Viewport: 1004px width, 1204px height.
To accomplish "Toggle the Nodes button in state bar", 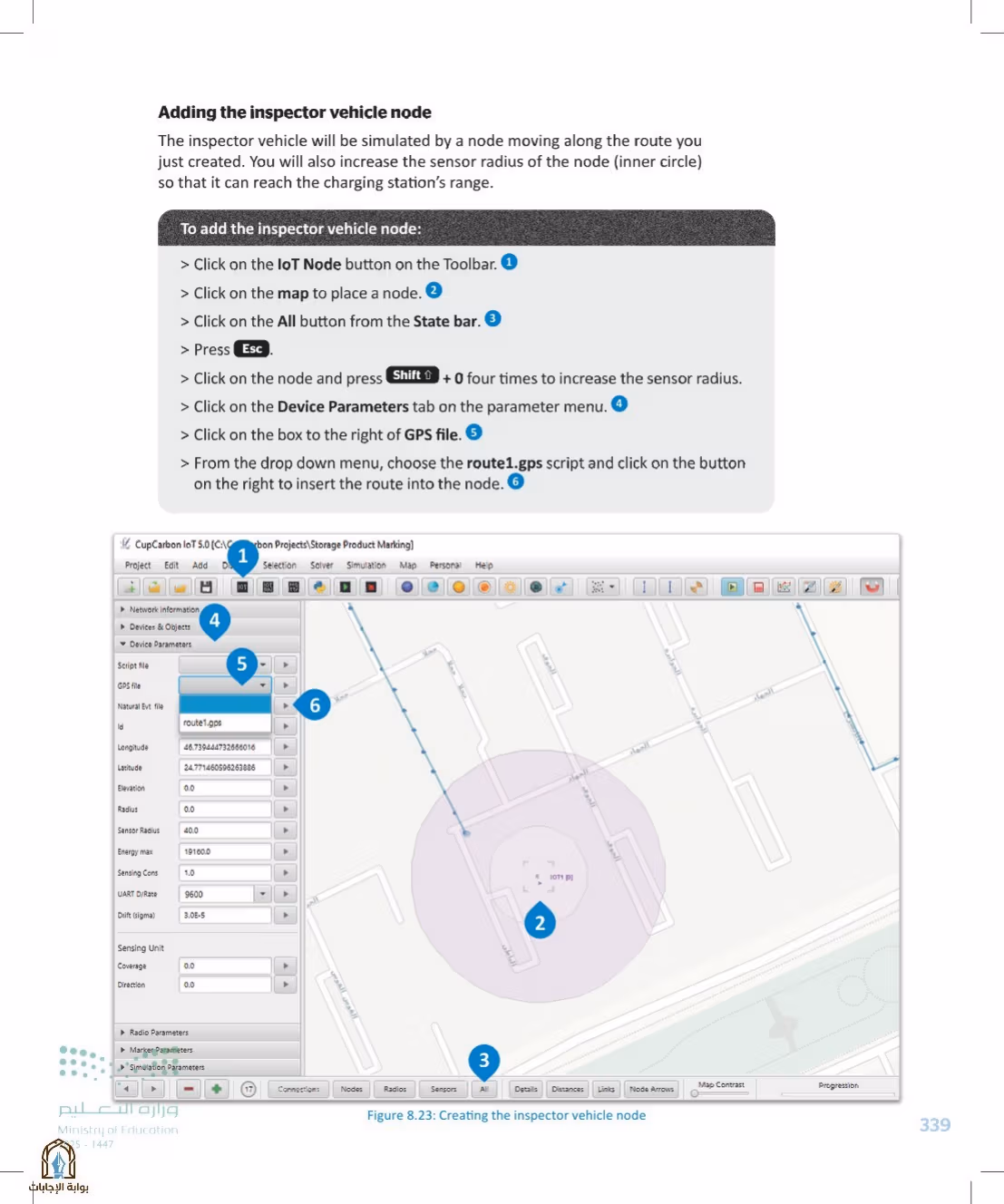I will tap(352, 1089).
